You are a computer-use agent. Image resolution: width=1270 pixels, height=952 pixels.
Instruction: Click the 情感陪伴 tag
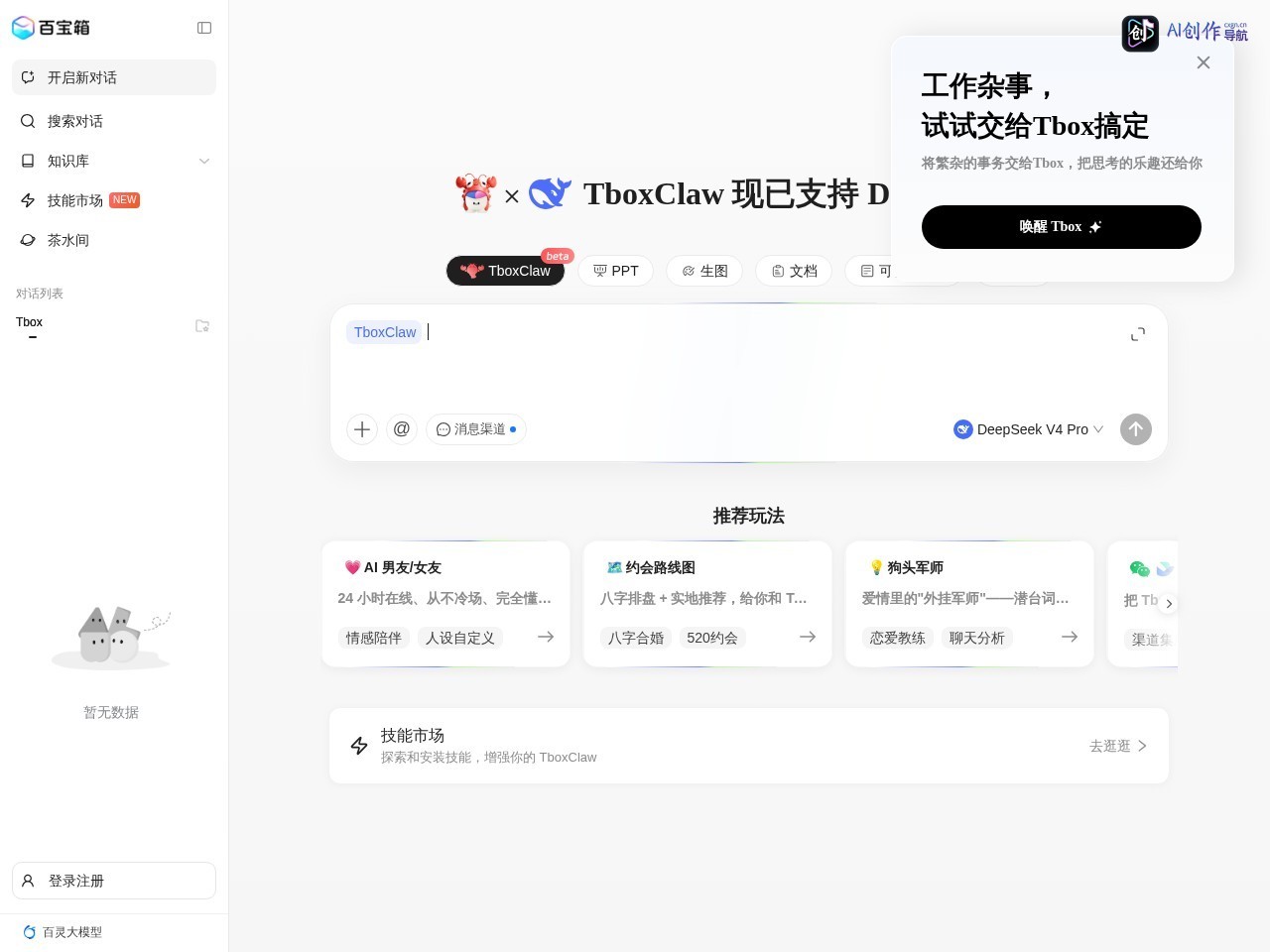pyautogui.click(x=374, y=638)
